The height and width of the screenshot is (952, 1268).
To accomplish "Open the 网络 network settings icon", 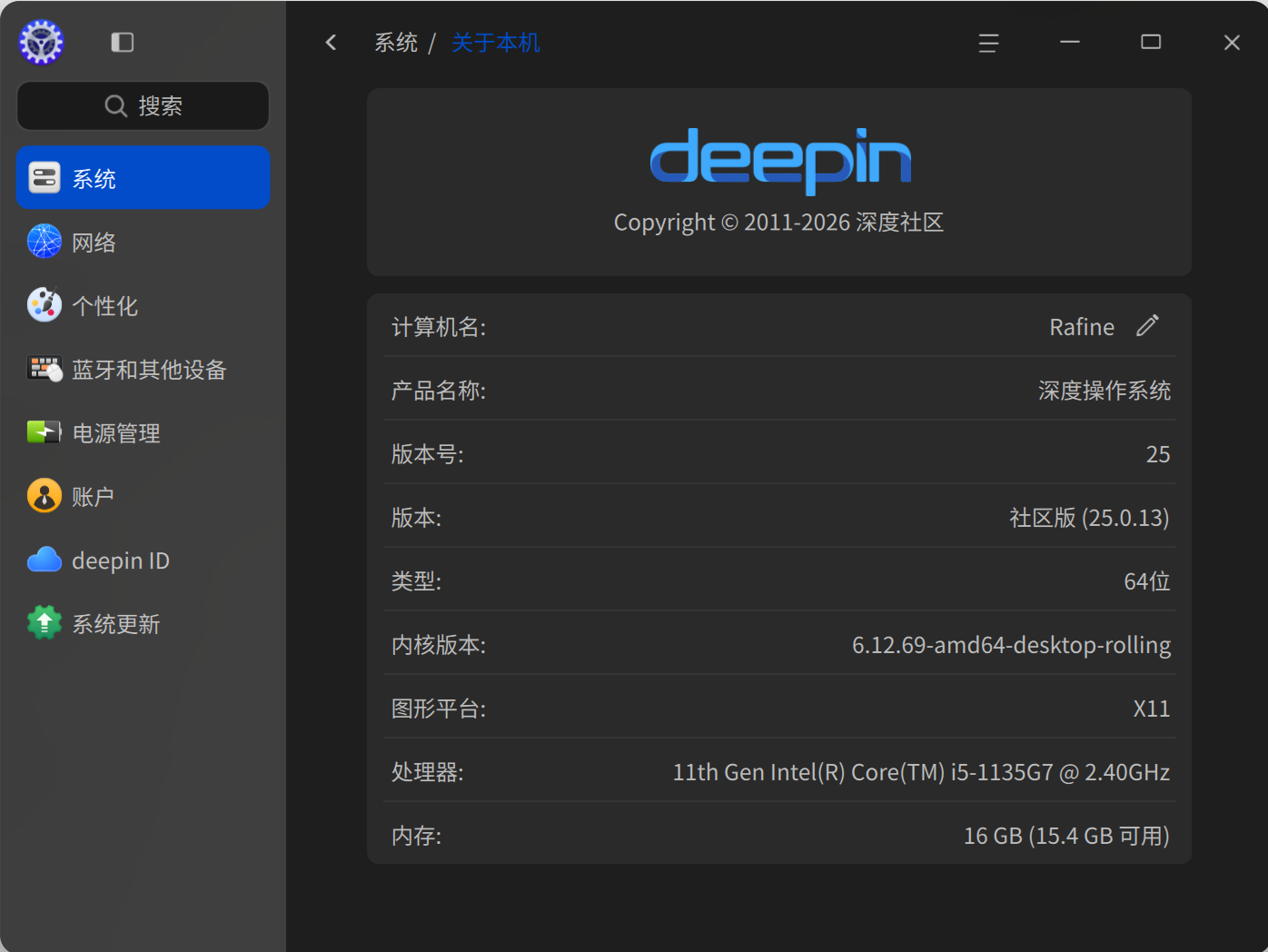I will point(45,242).
